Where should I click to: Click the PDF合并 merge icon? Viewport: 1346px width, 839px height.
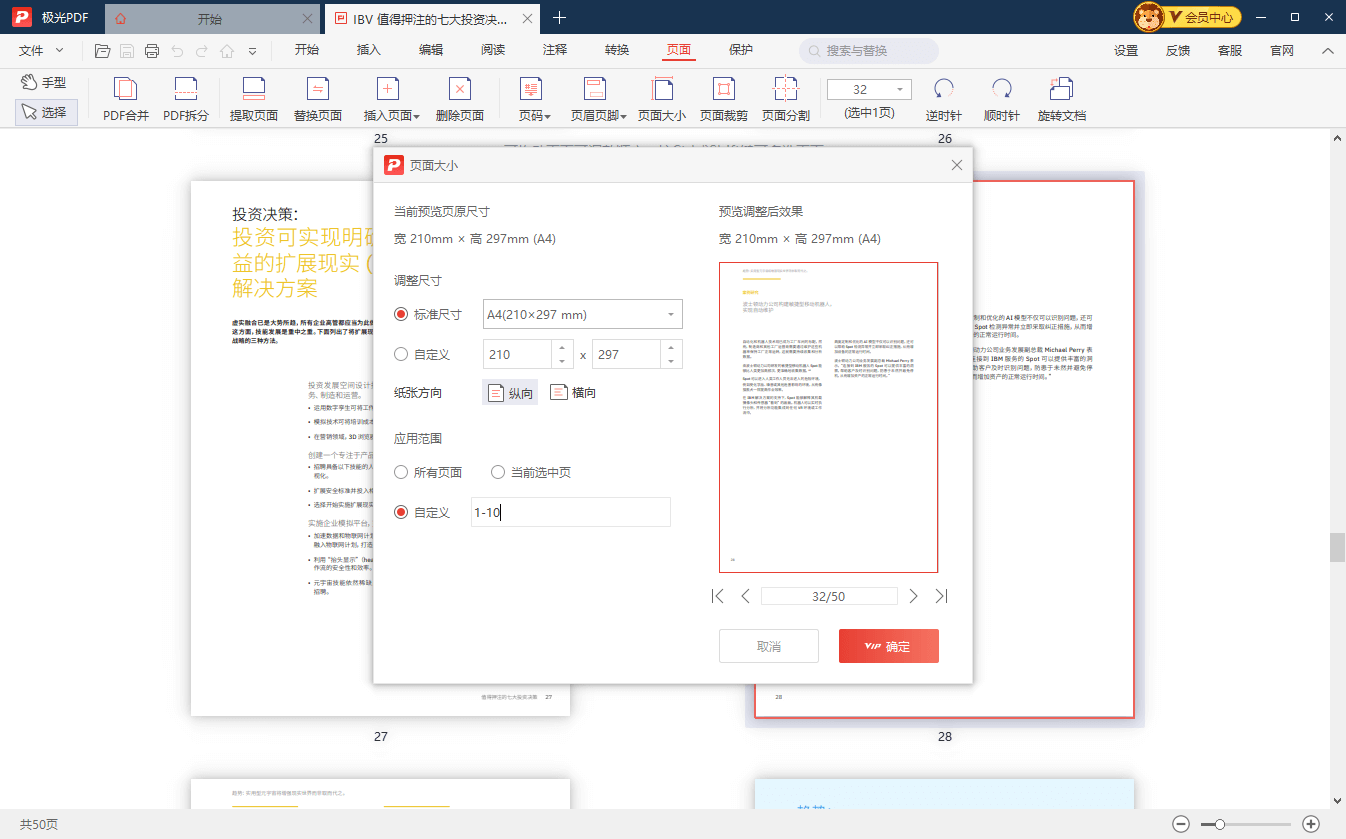[126, 90]
